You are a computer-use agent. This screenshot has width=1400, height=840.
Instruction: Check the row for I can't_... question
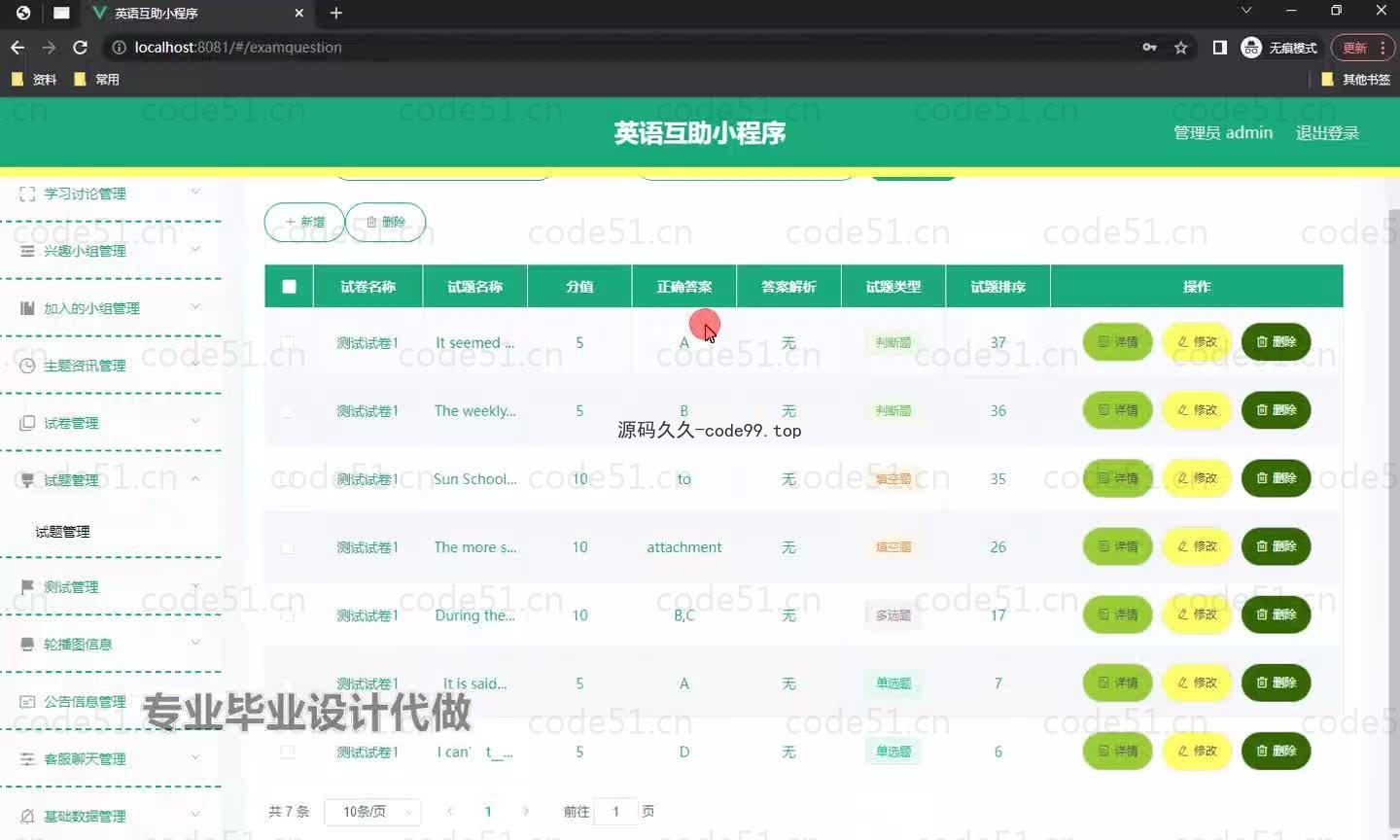(x=287, y=752)
